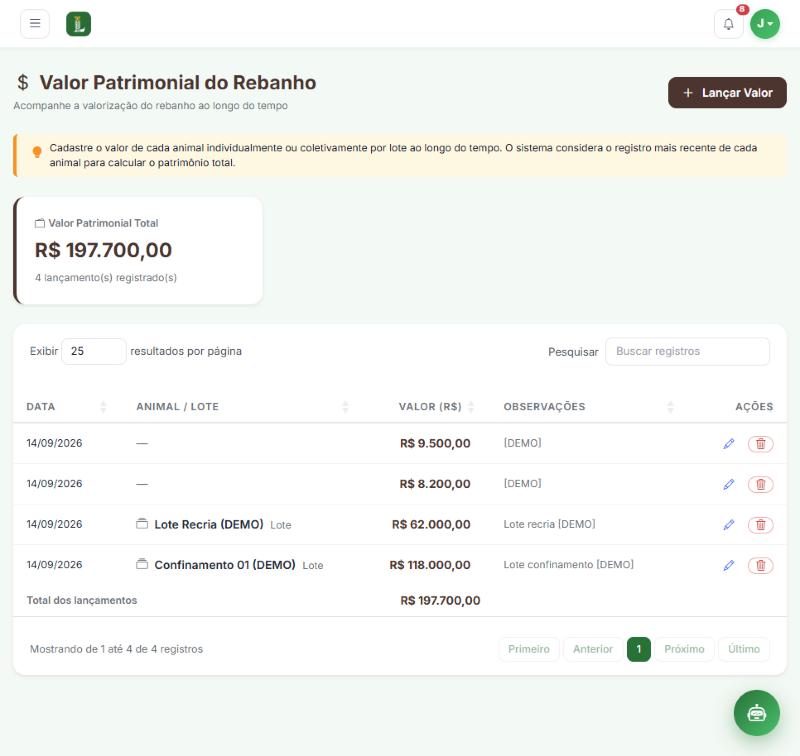Open the chatbot assistant floating button
800x756 pixels.
tap(757, 713)
